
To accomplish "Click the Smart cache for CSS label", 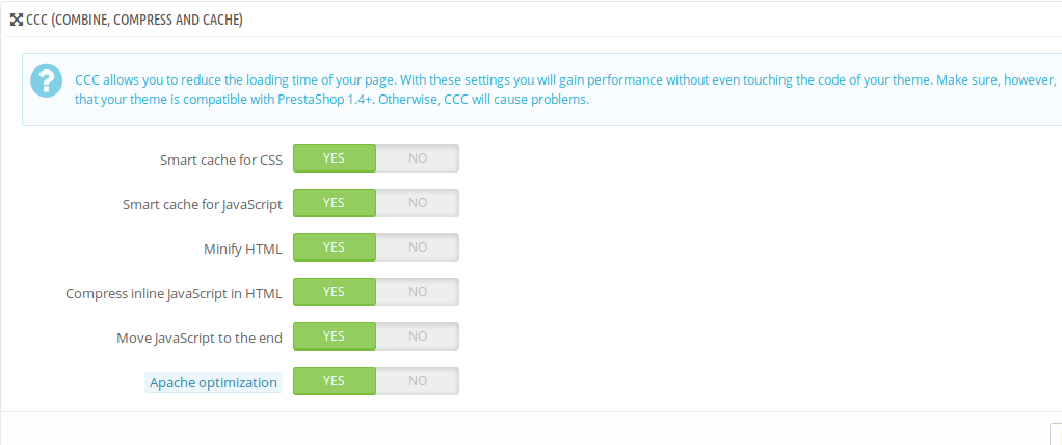I will 221,161.
